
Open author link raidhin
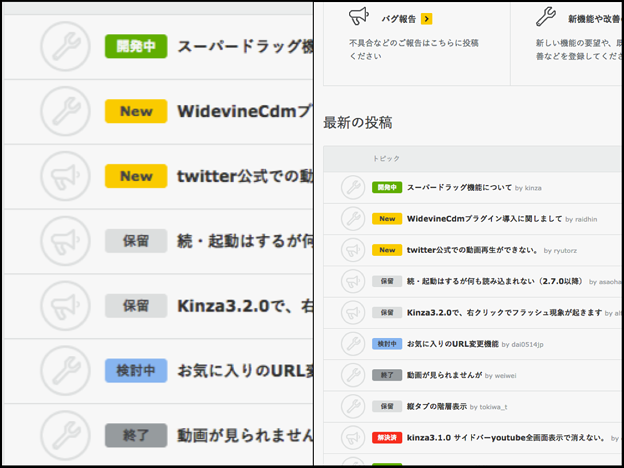pos(586,219)
